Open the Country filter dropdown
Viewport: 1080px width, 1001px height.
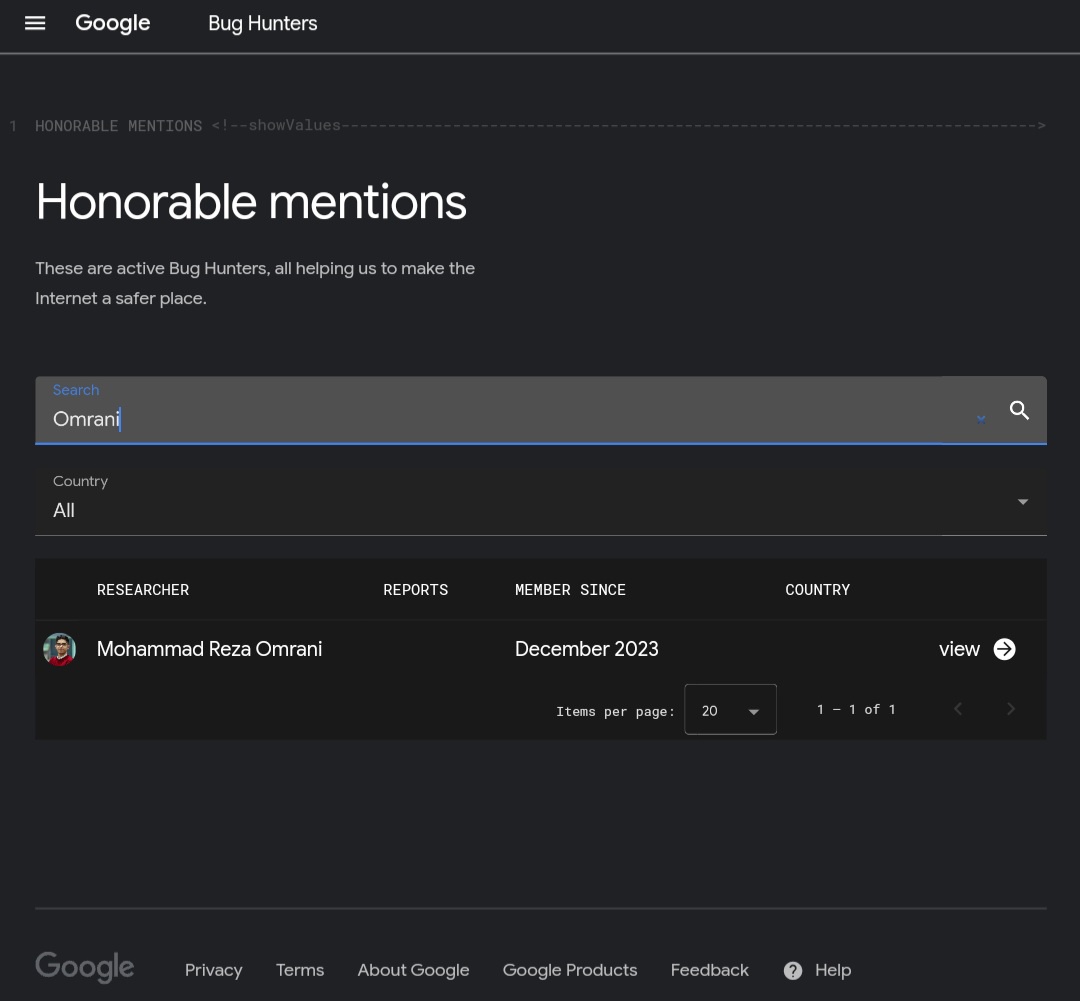[541, 502]
